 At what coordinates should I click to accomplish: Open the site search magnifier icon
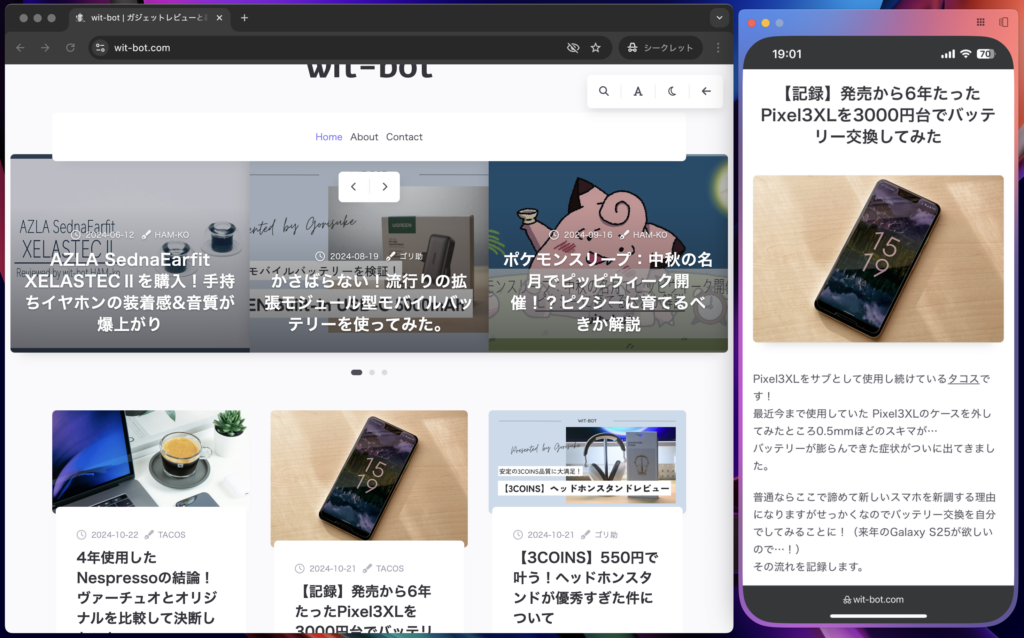(x=604, y=91)
